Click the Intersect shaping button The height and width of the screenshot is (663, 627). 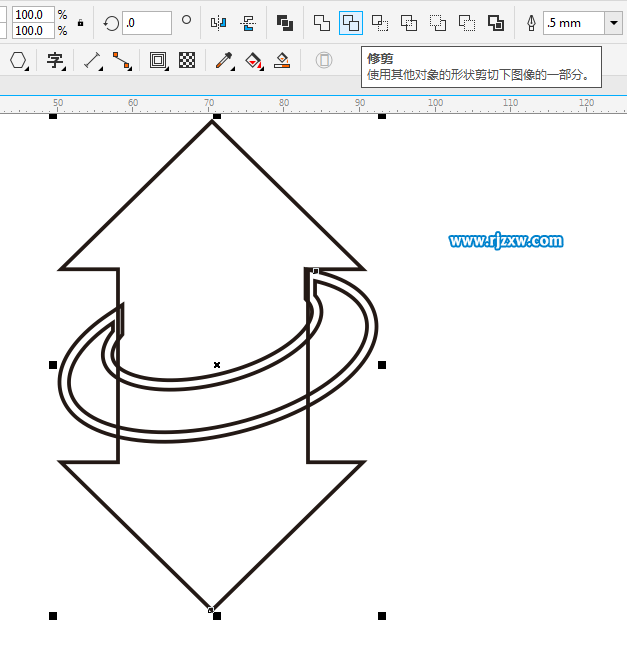click(x=380, y=23)
